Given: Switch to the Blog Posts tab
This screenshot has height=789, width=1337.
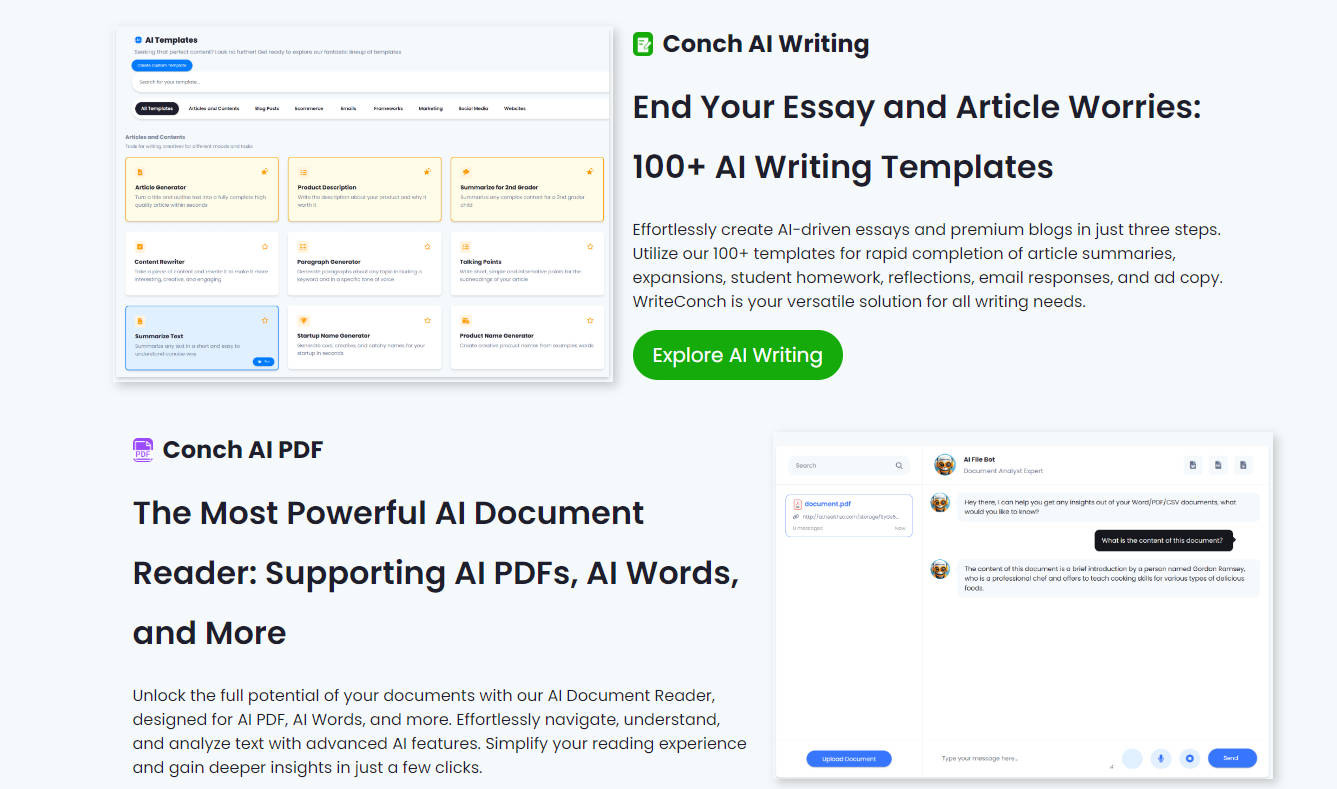Looking at the screenshot, I should point(267,108).
